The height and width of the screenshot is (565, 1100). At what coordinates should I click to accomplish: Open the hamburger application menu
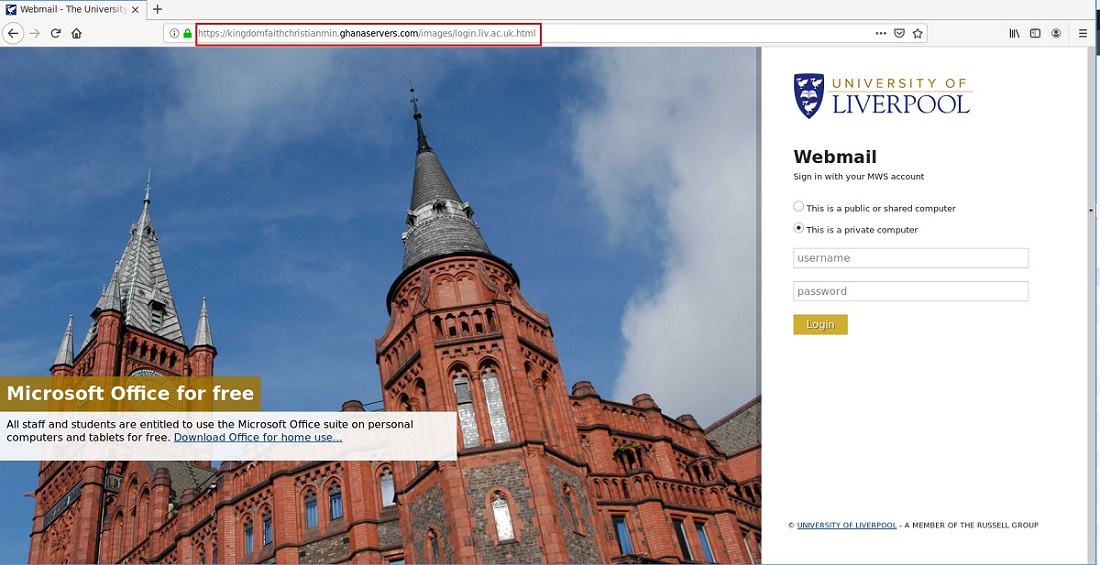[1083, 33]
